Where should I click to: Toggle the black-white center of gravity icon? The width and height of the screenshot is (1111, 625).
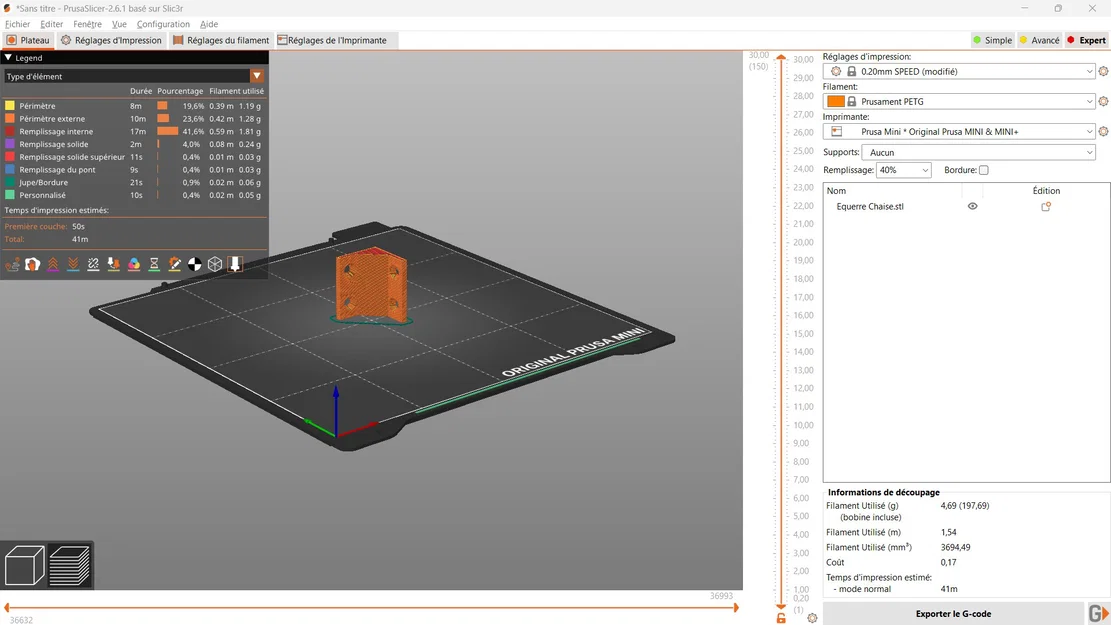(195, 264)
